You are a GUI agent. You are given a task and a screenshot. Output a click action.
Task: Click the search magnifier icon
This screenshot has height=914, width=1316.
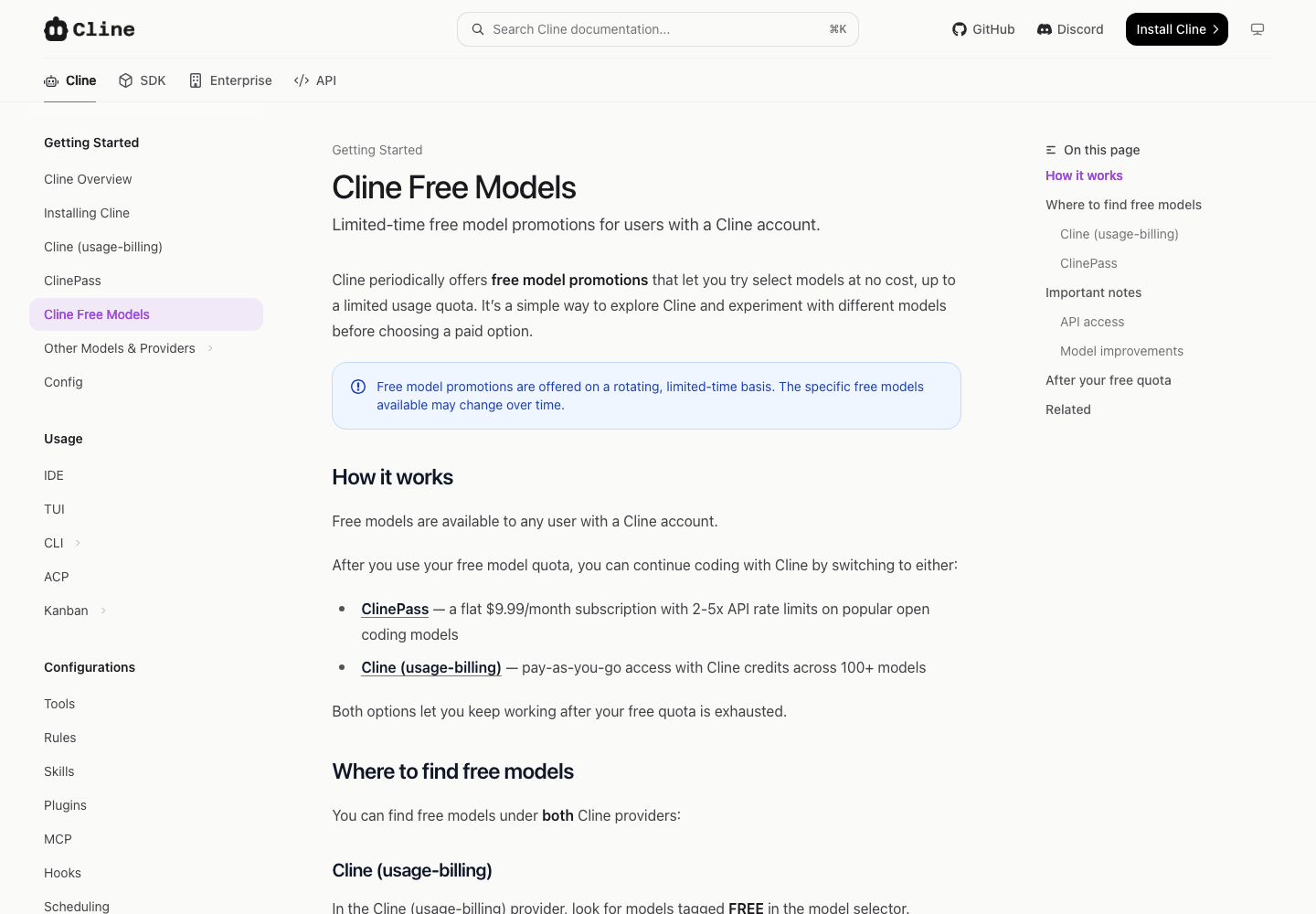click(x=478, y=29)
